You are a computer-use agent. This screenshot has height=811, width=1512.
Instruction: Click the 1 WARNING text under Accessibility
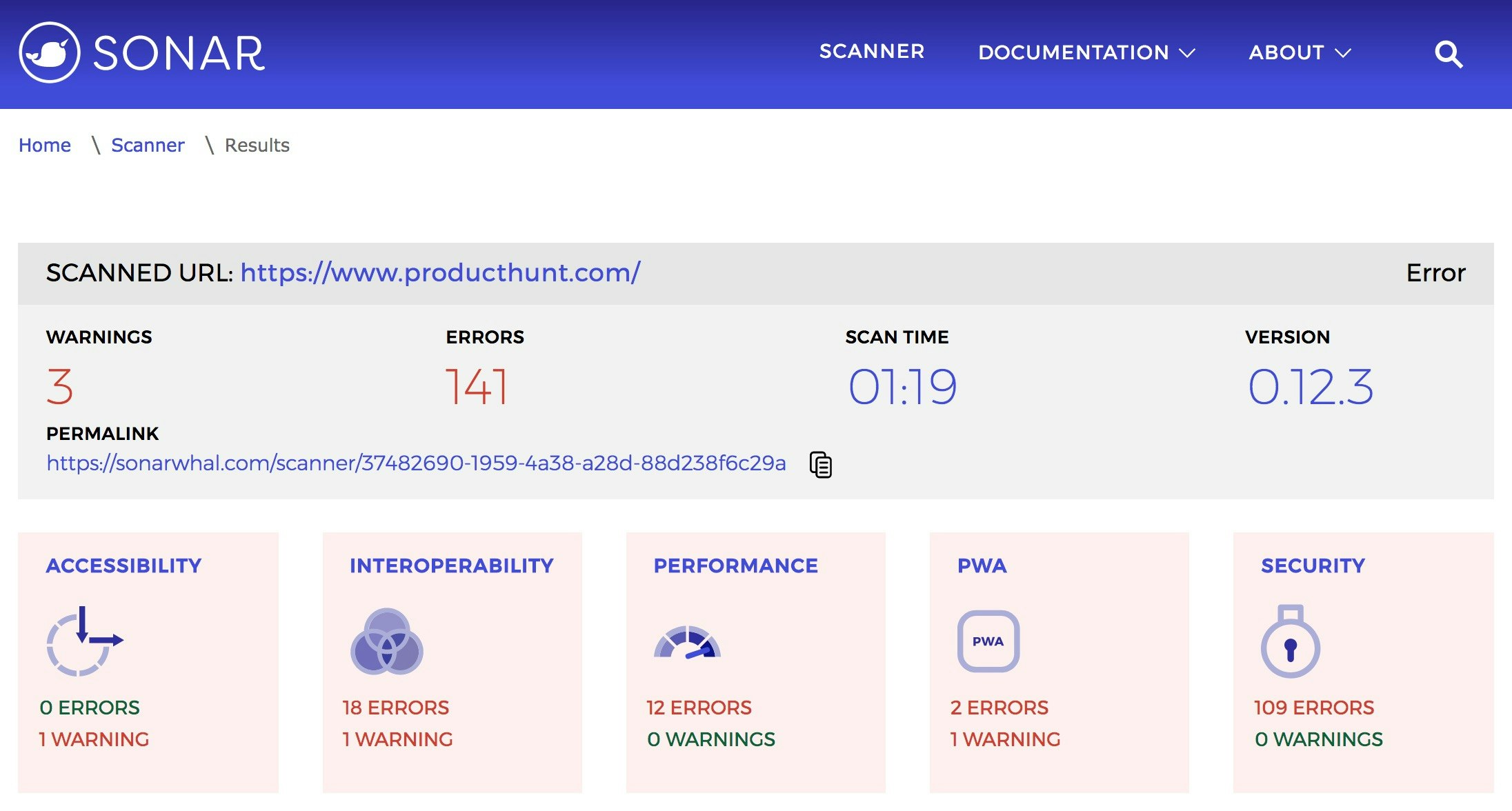[94, 739]
